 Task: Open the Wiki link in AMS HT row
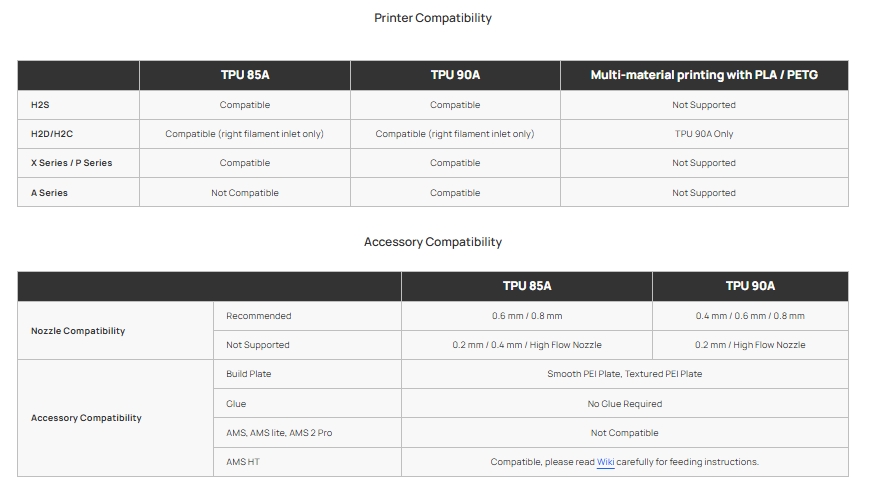point(605,462)
